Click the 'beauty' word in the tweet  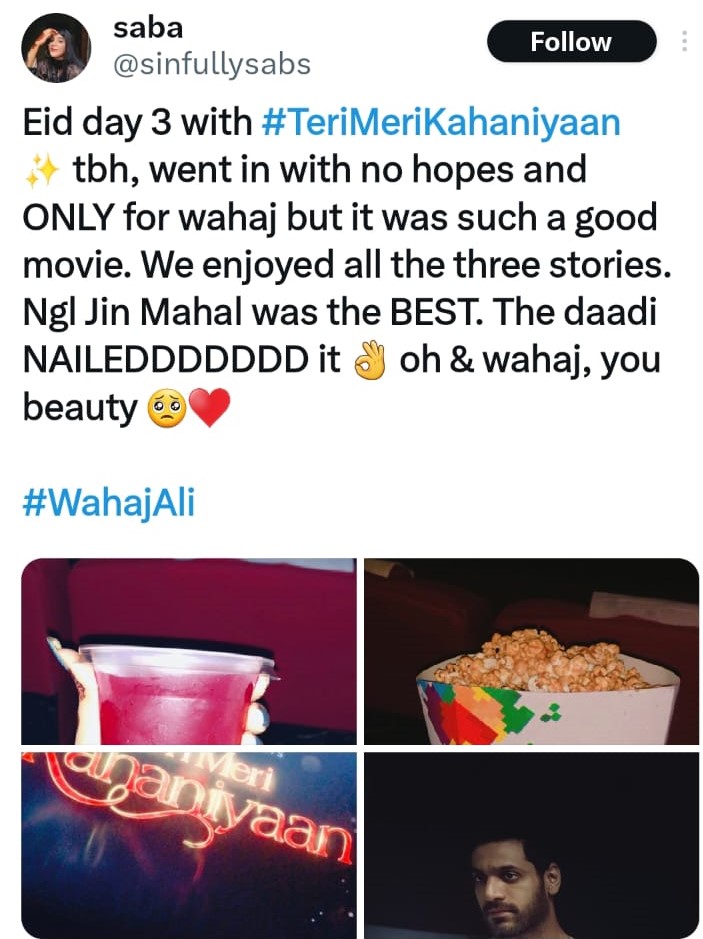tap(80, 409)
